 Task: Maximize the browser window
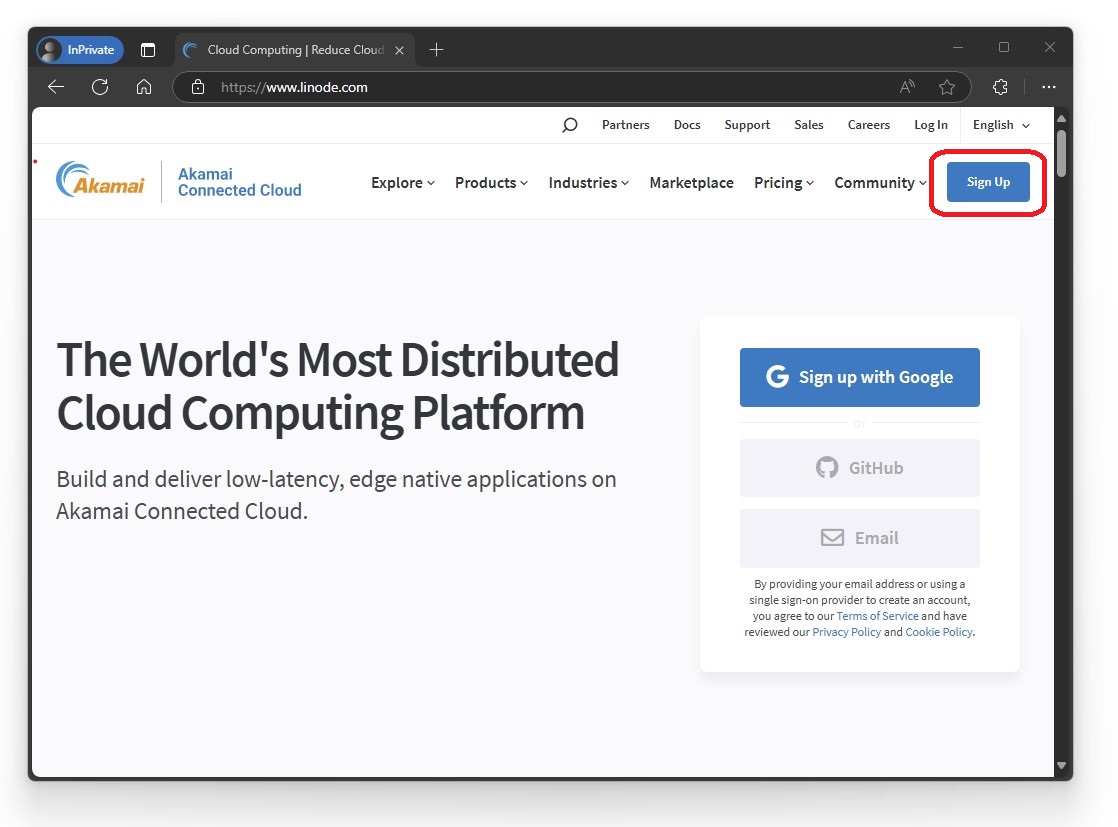tap(1004, 47)
